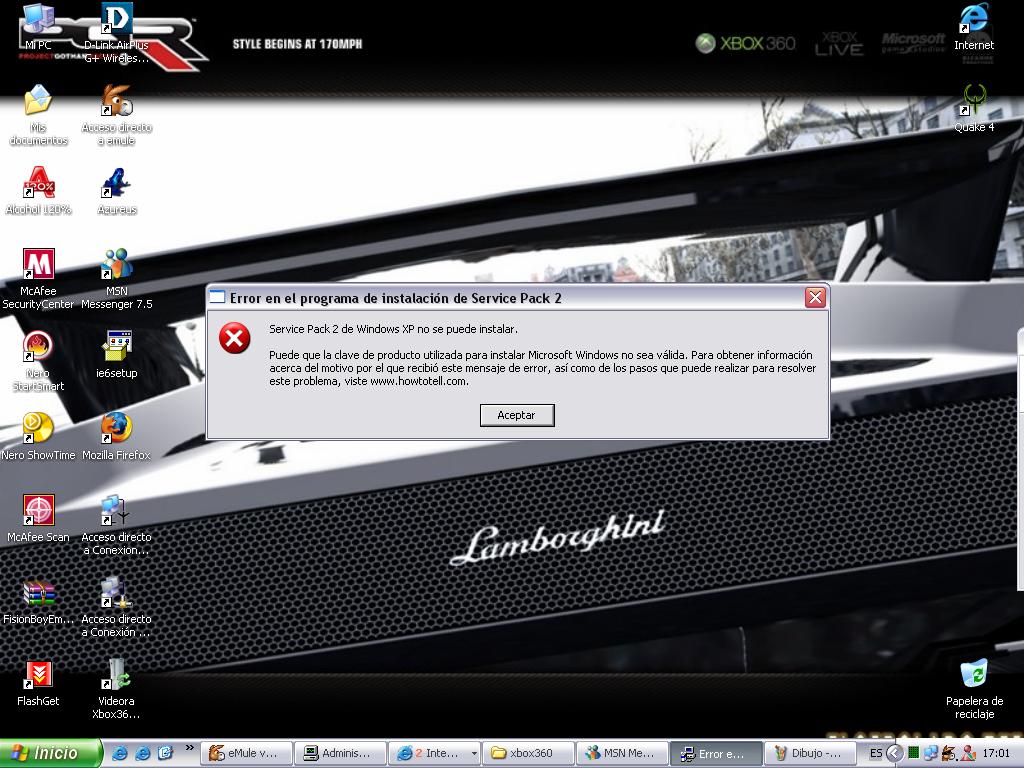Open the Inicio start menu
The height and width of the screenshot is (768, 1024).
click(50, 753)
